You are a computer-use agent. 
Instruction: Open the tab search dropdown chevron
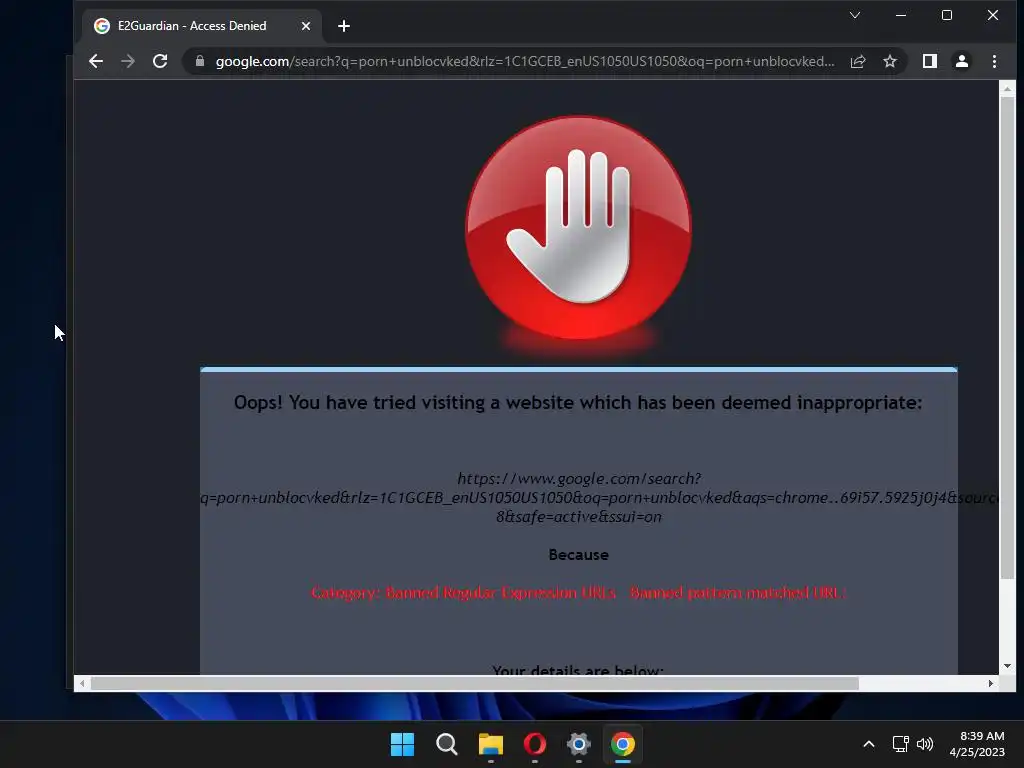point(855,15)
